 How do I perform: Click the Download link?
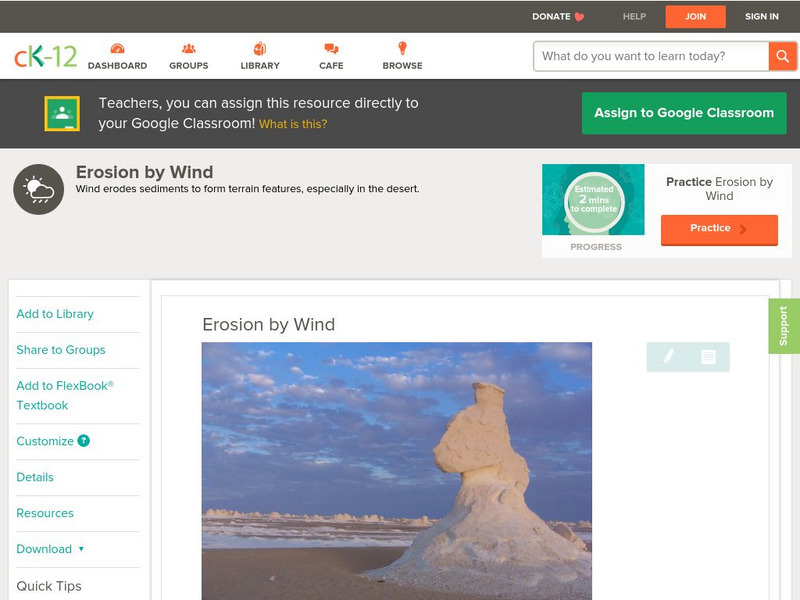point(44,549)
